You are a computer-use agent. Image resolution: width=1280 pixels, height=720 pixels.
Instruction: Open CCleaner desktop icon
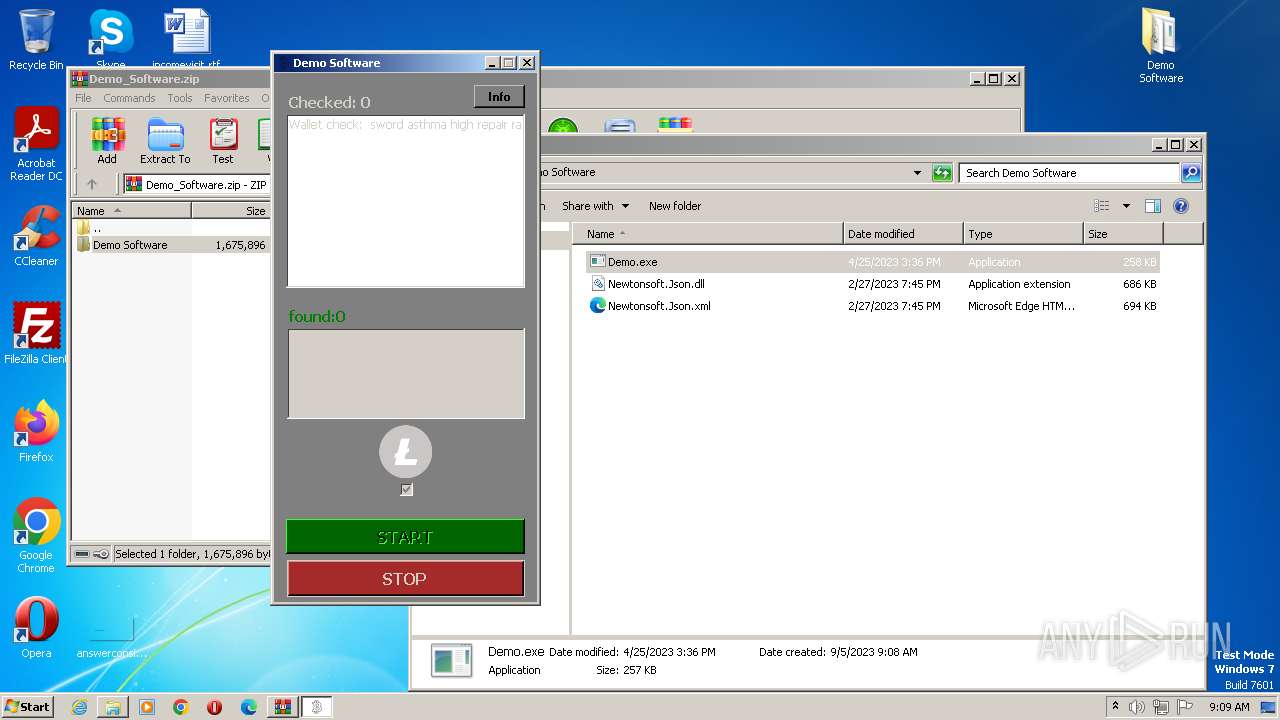tap(36, 236)
